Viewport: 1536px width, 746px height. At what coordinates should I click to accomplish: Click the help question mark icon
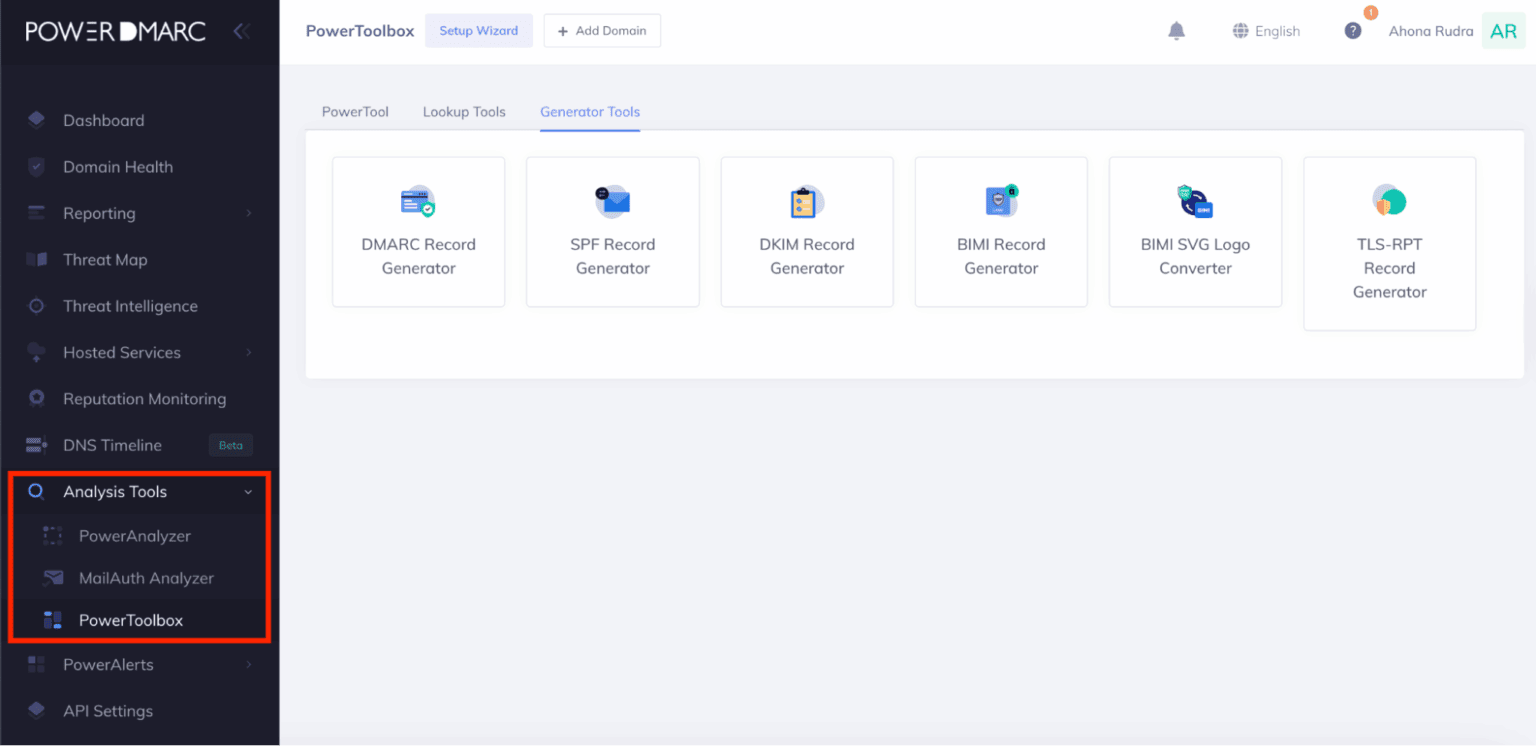tap(1353, 30)
